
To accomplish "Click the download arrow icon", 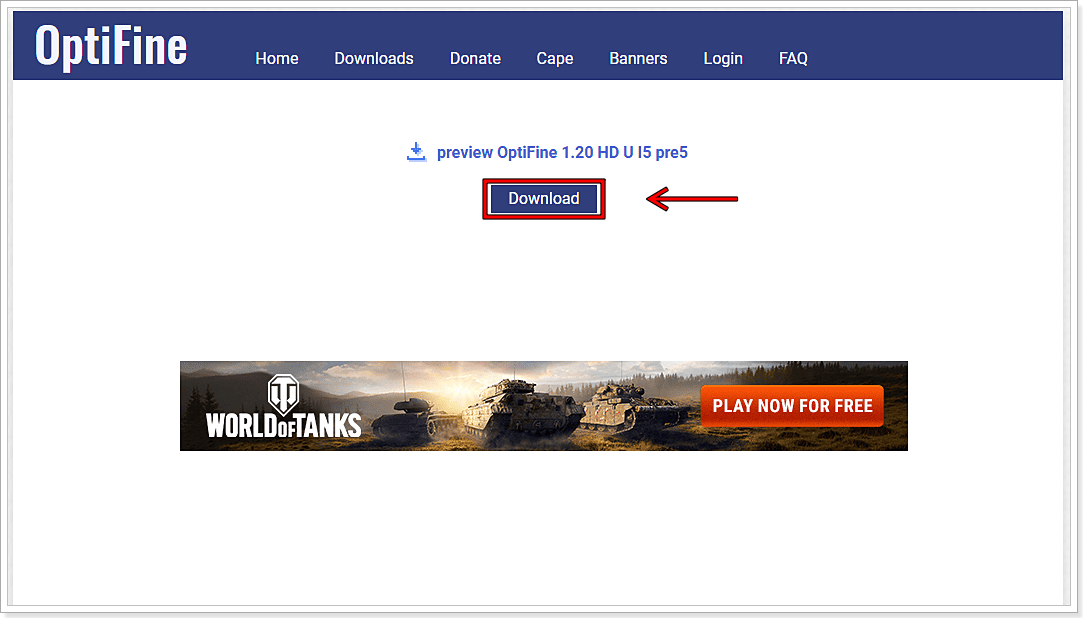I will click(x=416, y=152).
